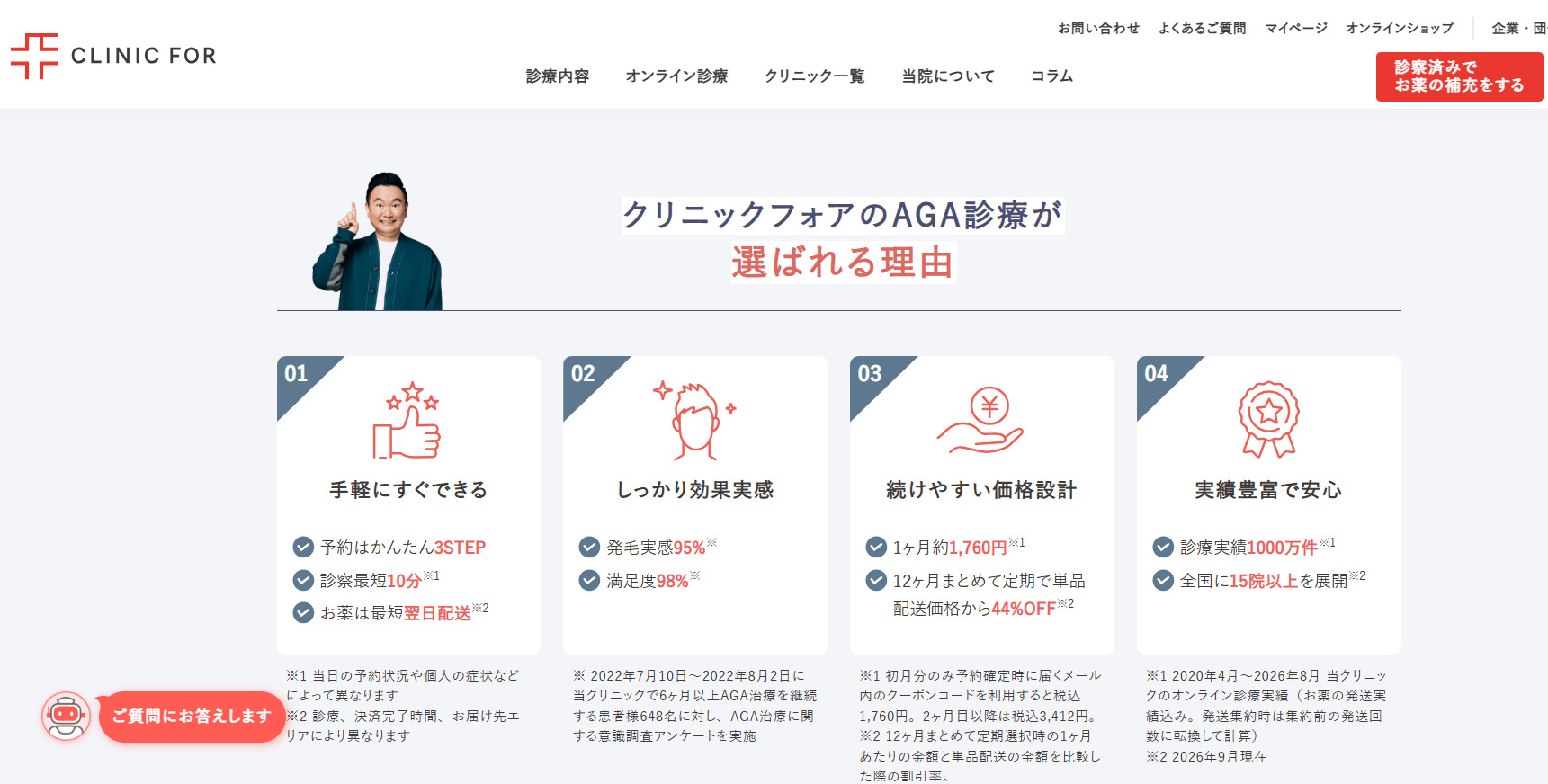This screenshot has width=1548, height=784.
Task: Click the 44%OFF red discount text
Action: tap(1024, 609)
